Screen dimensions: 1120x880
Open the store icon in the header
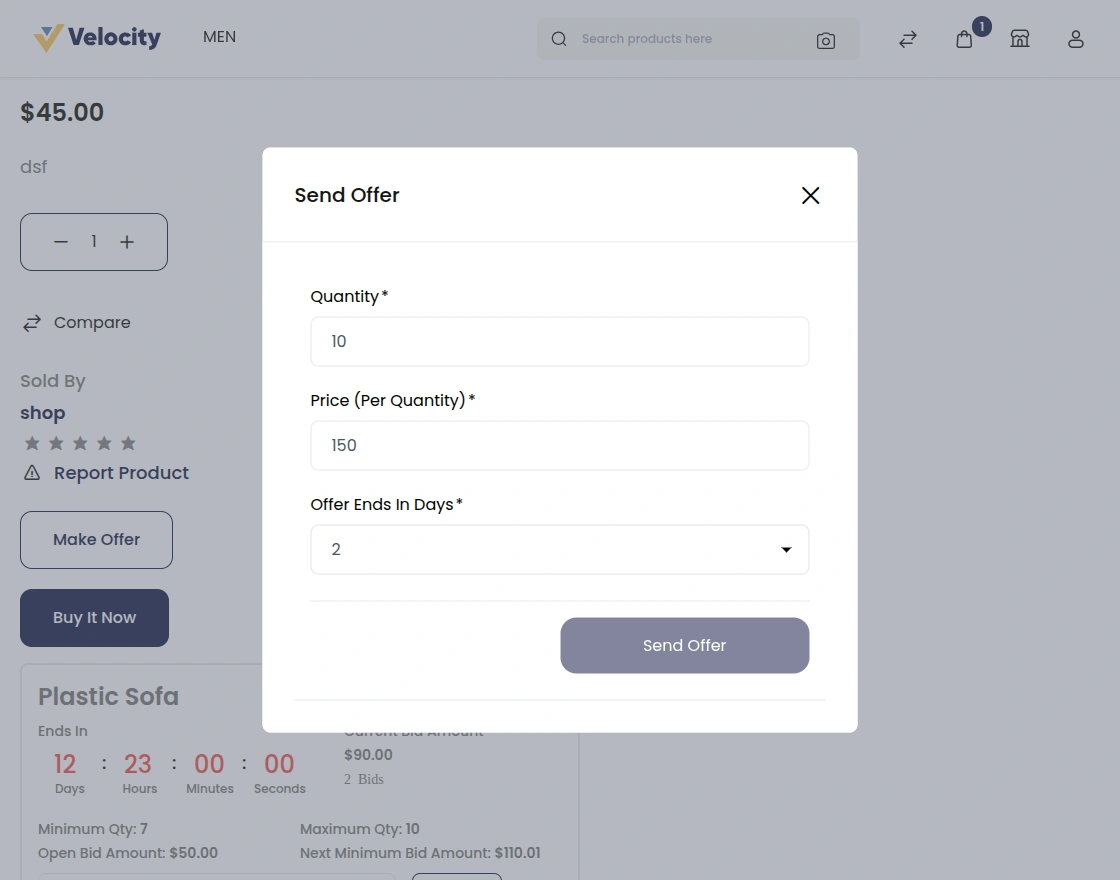point(1020,39)
